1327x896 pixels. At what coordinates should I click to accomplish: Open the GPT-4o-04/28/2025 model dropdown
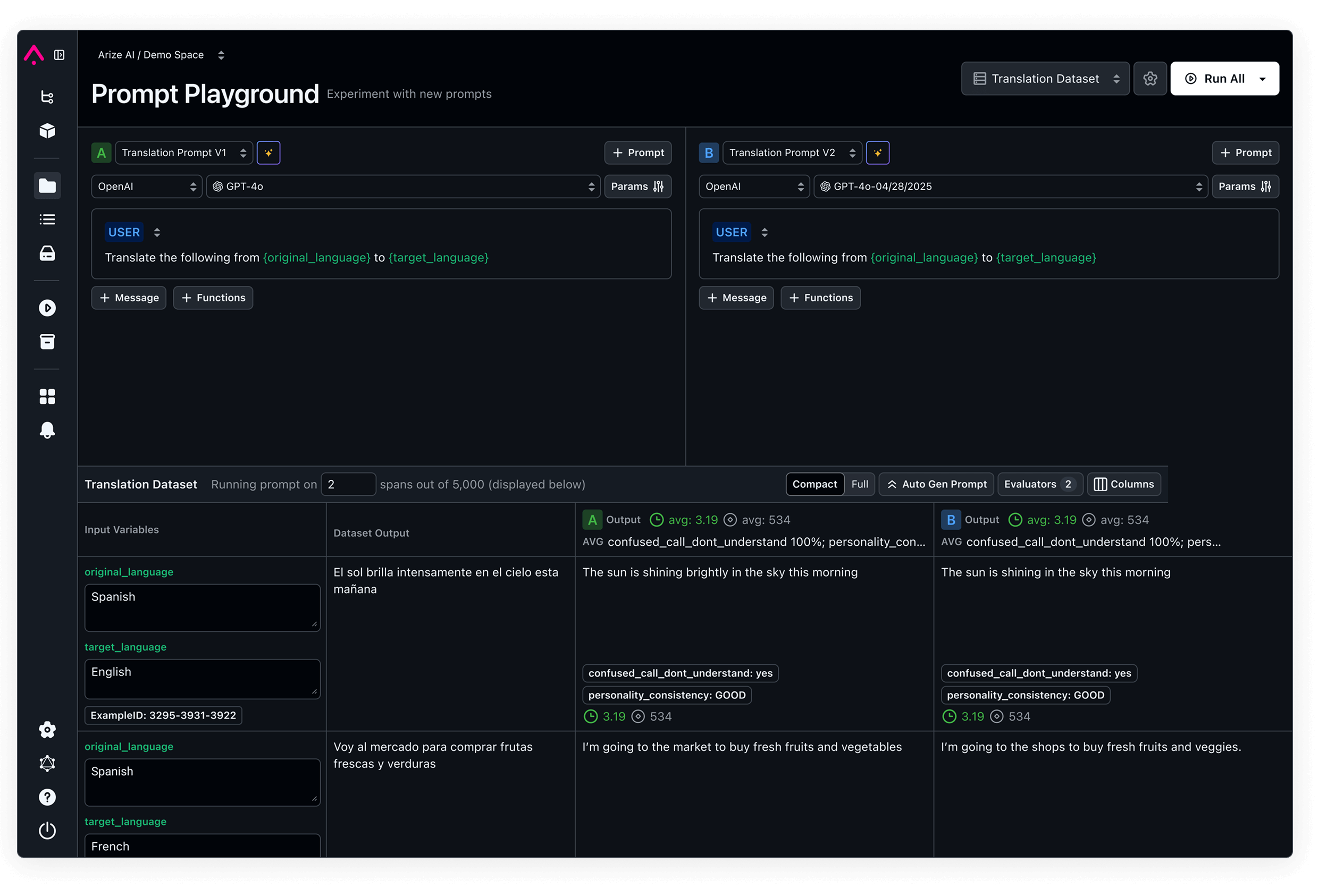click(1010, 187)
